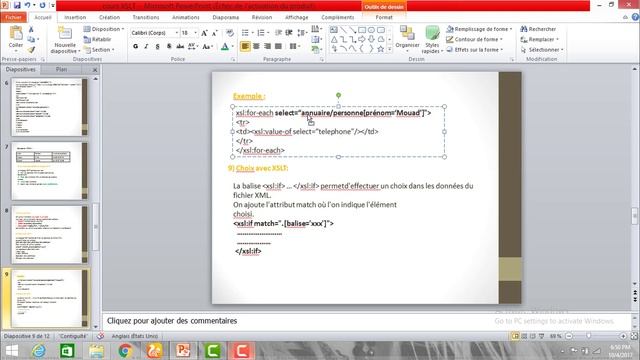
Task: Increase font size with the large A
Action: coord(204,33)
